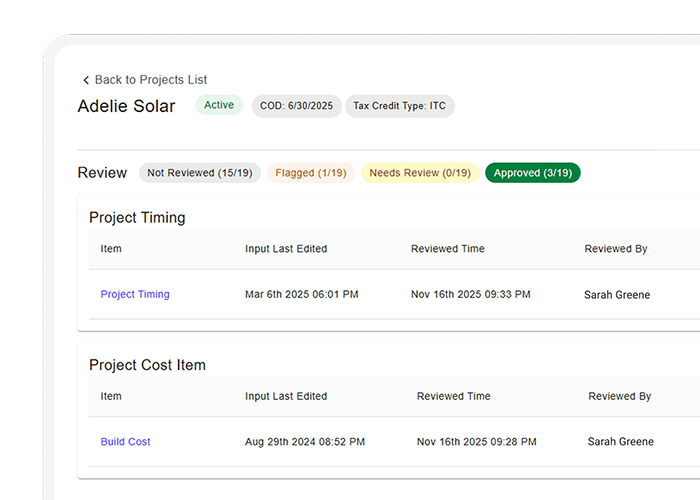Click the back chevron arrow icon
Screen dimensions: 700x500
coord(86,80)
